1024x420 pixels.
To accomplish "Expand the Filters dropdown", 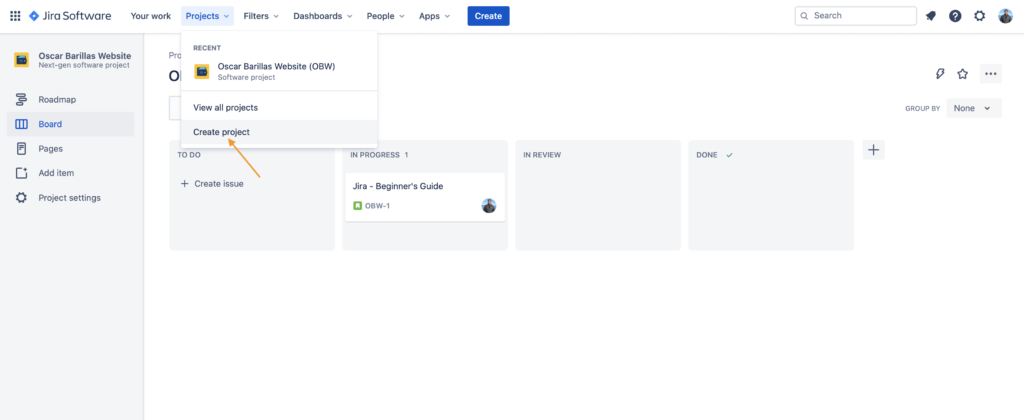I will (x=261, y=16).
